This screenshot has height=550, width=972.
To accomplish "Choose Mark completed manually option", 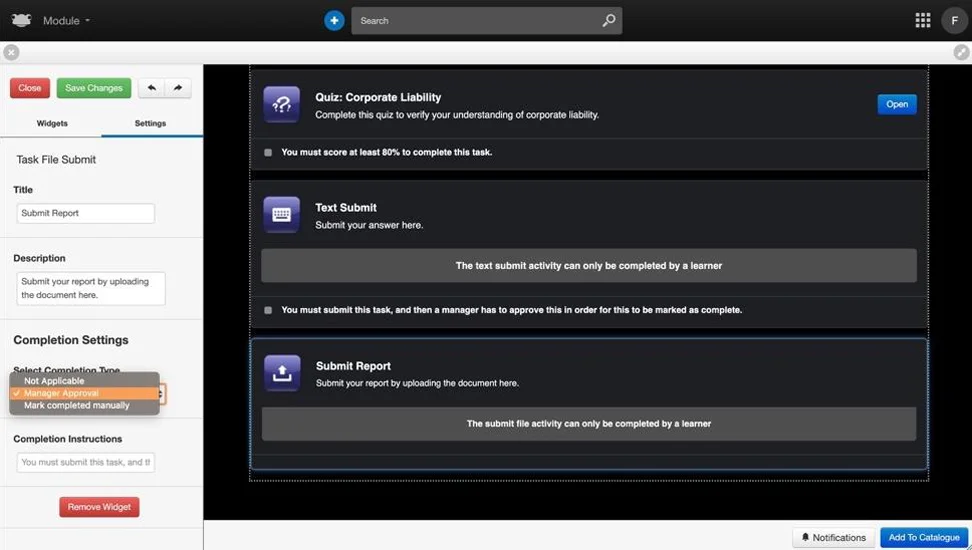I will click(x=76, y=406).
